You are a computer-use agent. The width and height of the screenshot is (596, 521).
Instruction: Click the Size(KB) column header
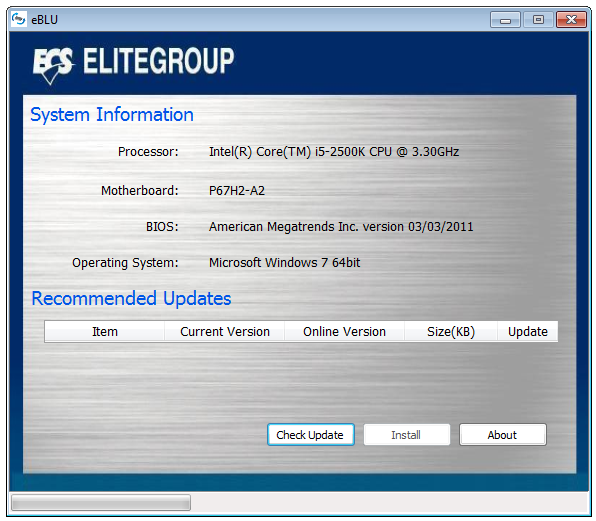(x=451, y=331)
